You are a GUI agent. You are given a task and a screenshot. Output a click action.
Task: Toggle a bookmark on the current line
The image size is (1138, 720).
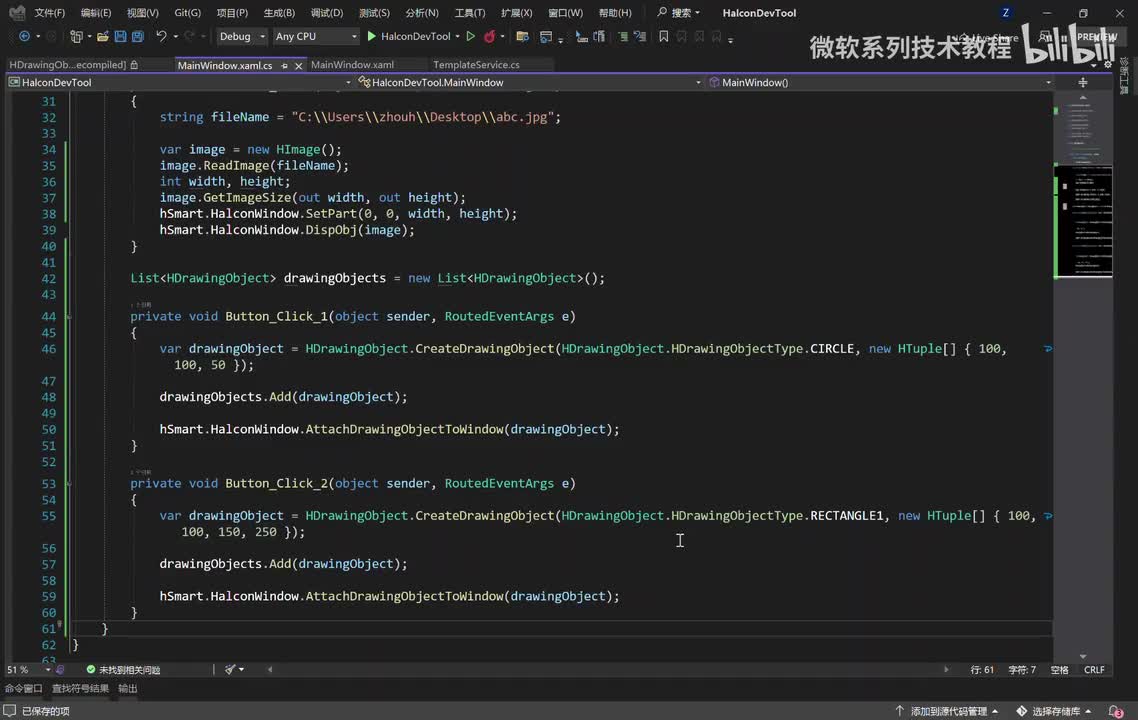click(663, 36)
